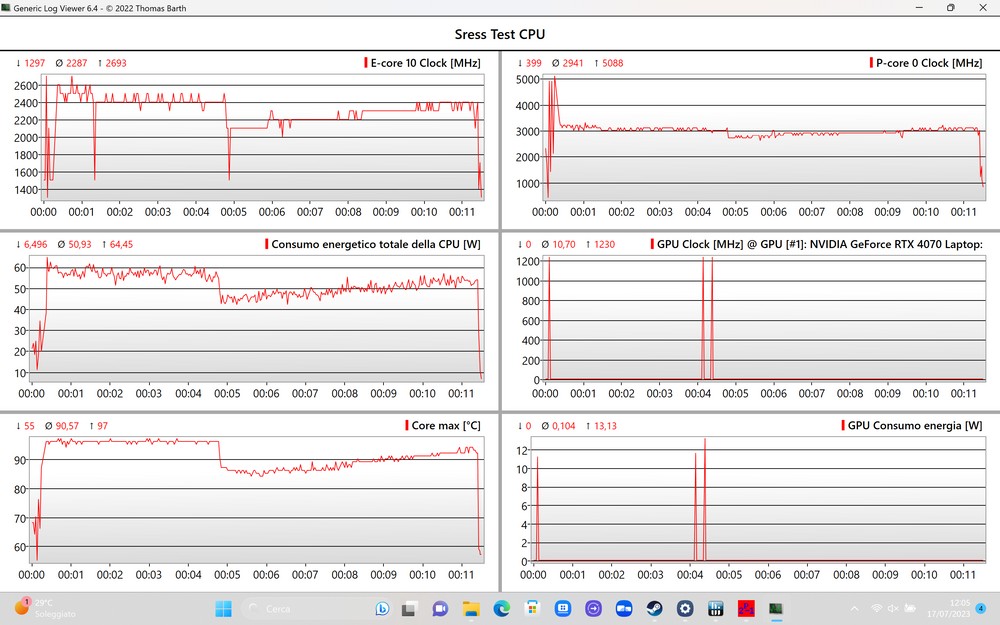
Task: Open the notification center badge
Action: point(980,608)
